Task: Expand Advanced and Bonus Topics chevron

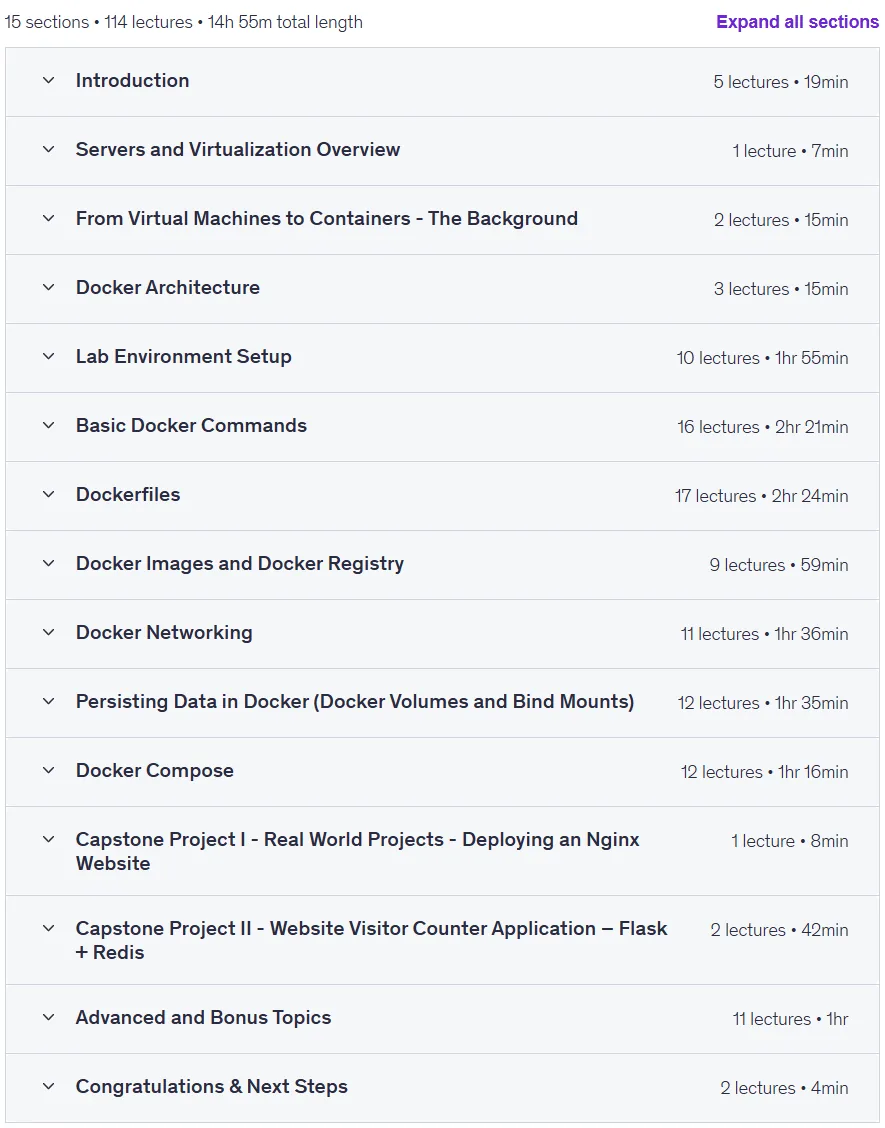Action: point(48,1018)
